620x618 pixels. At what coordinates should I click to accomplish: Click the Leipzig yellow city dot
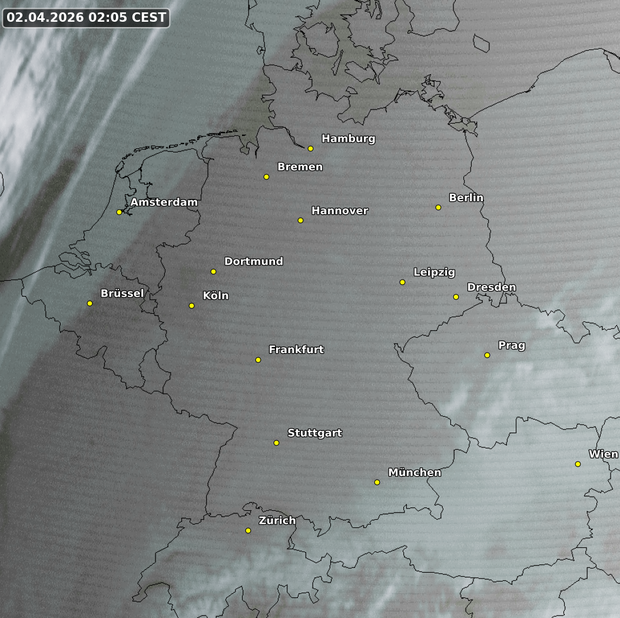pos(402,282)
